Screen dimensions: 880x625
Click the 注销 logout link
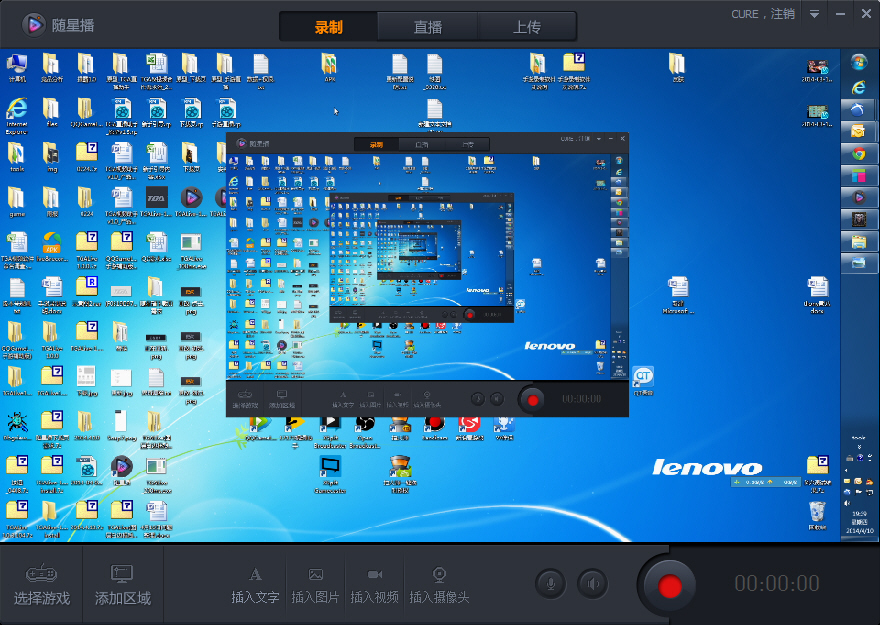(783, 14)
